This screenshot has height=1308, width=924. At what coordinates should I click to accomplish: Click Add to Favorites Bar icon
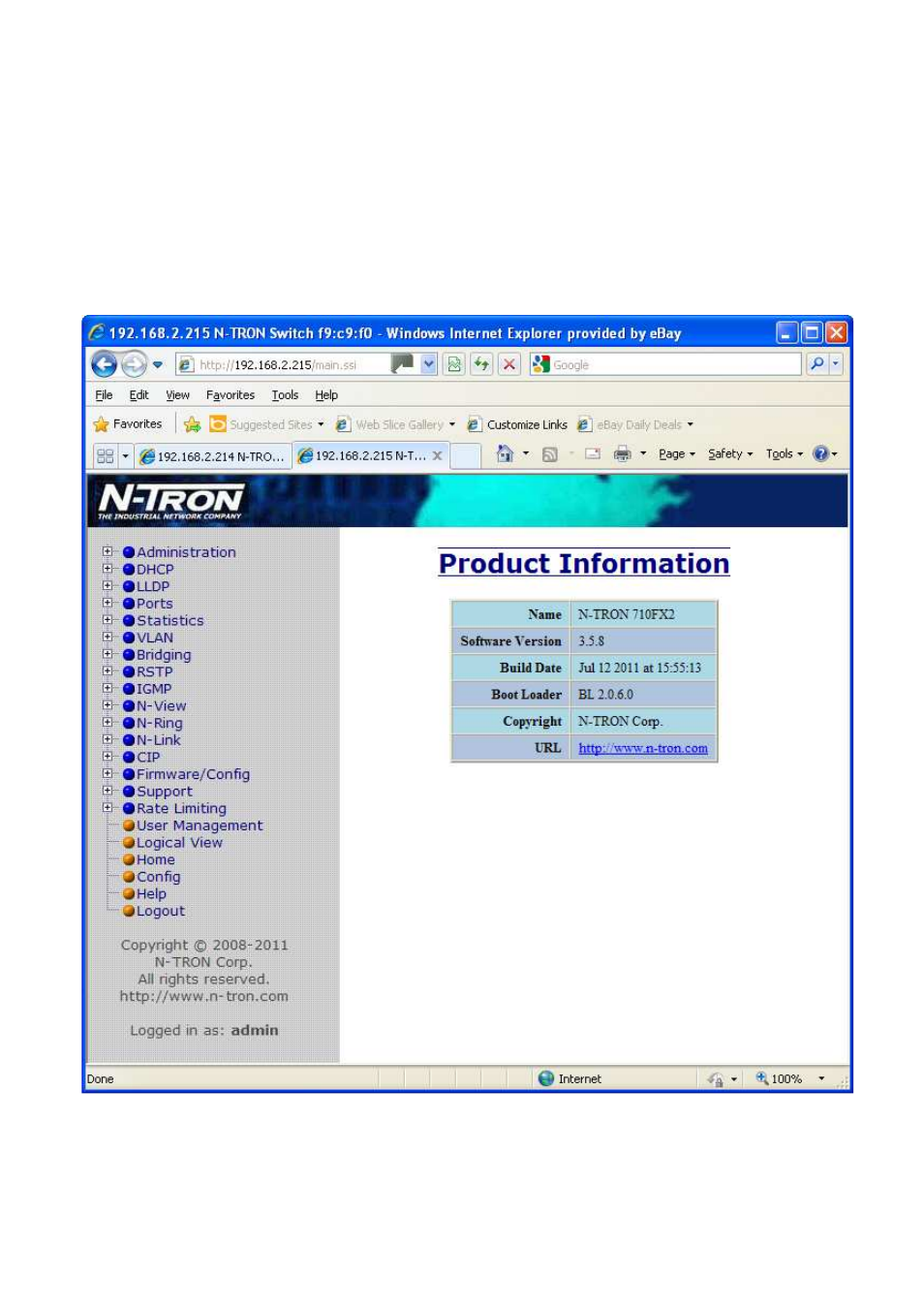pos(192,424)
